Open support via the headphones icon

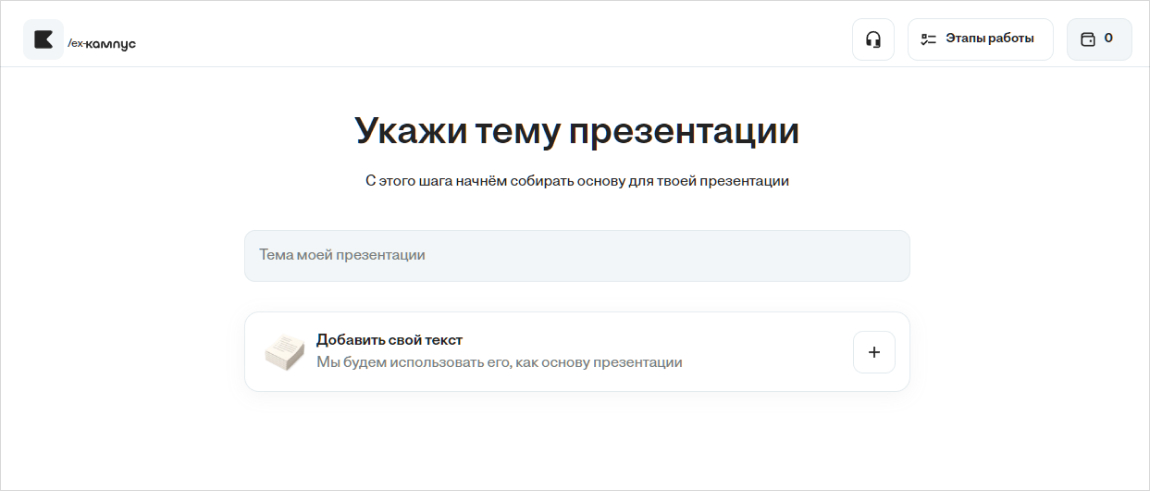pos(873,39)
